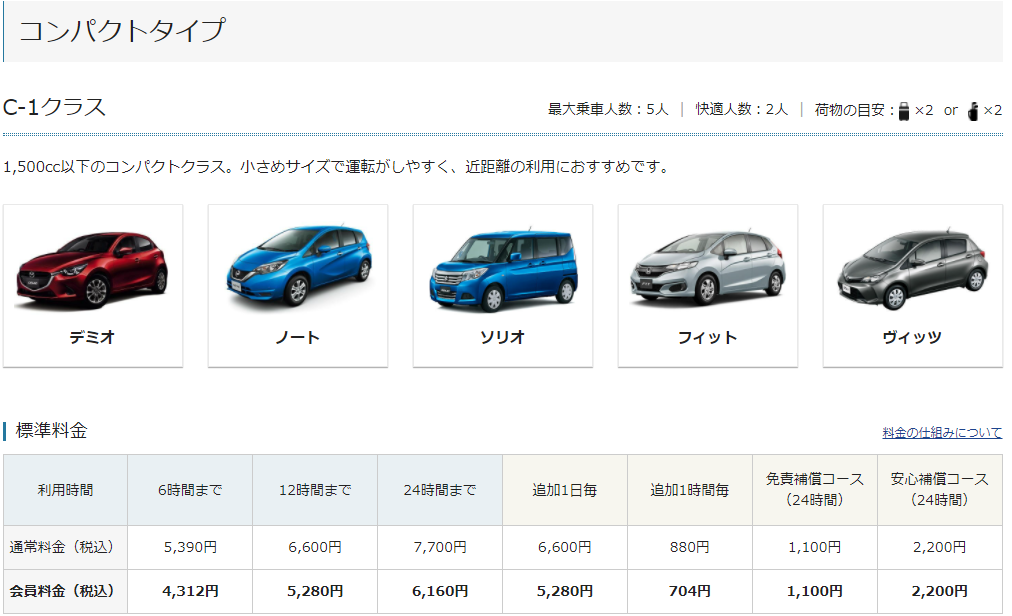Select the 6時間まで column header
1012x616 pixels.
[190, 490]
